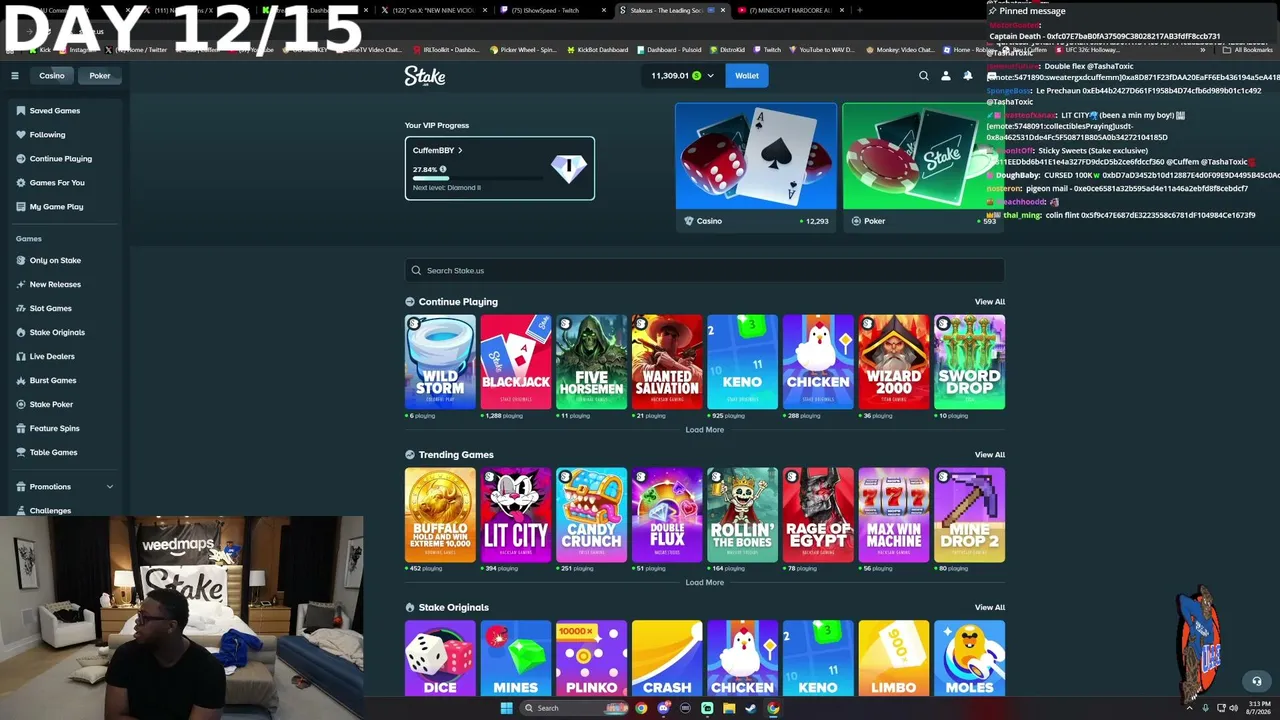The height and width of the screenshot is (720, 1280).
Task: Open the DistroKid bookmark
Action: tap(730, 50)
